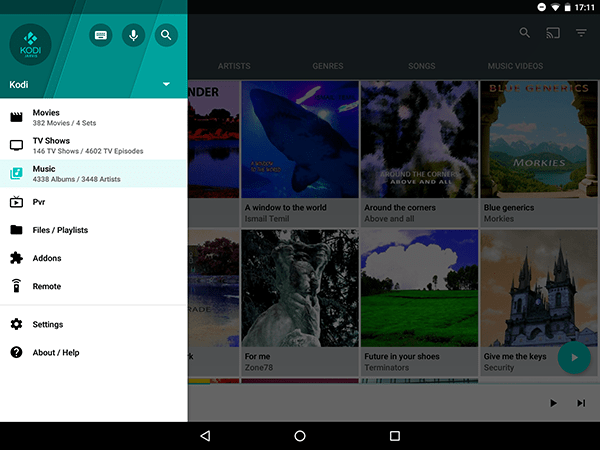Tap the search icon in drawer header

(165, 35)
